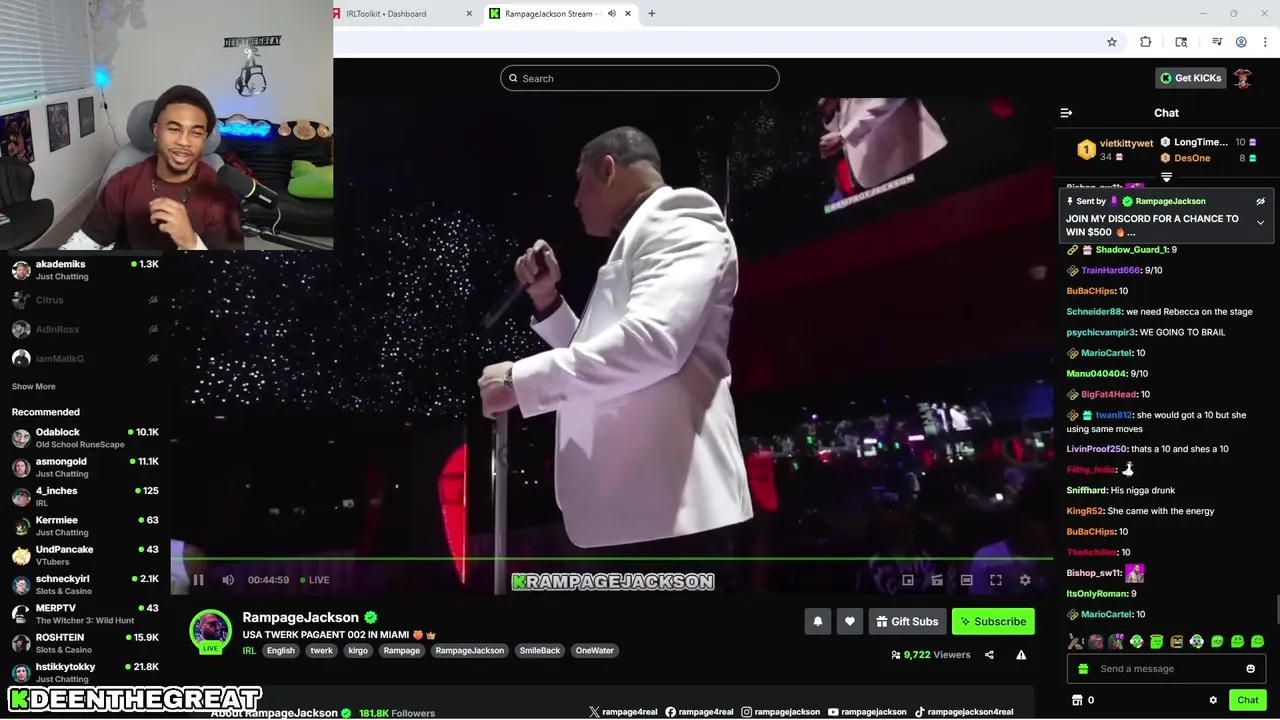Click the green stream progress bar
The image size is (1280, 720).
[611, 559]
